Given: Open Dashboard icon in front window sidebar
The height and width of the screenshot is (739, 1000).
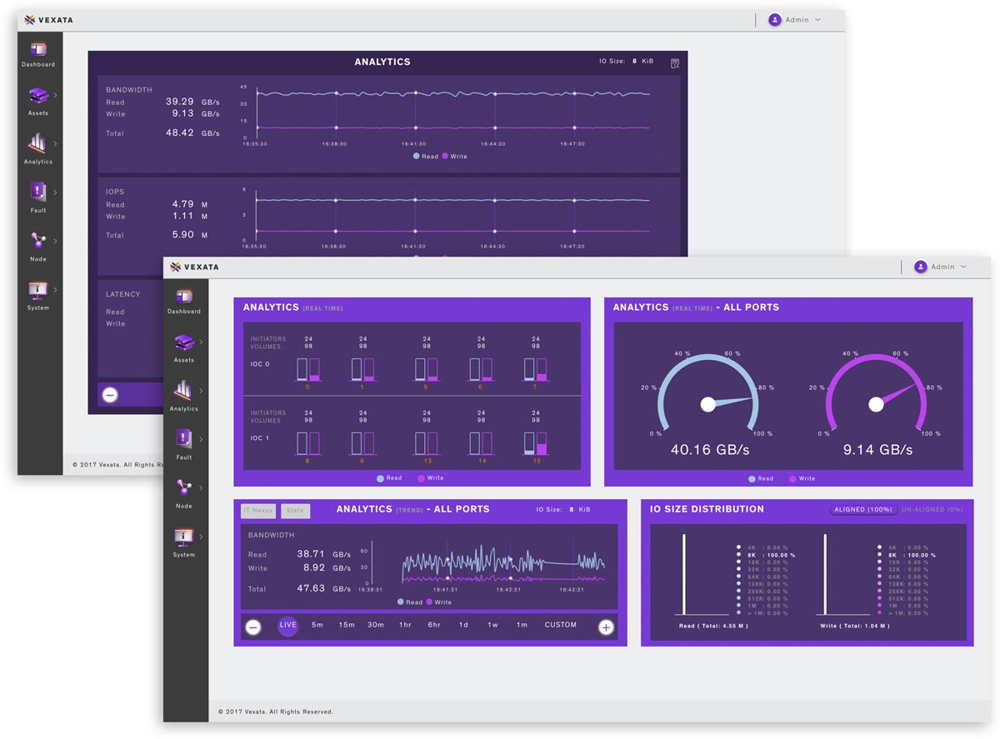Looking at the screenshot, I should [184, 299].
